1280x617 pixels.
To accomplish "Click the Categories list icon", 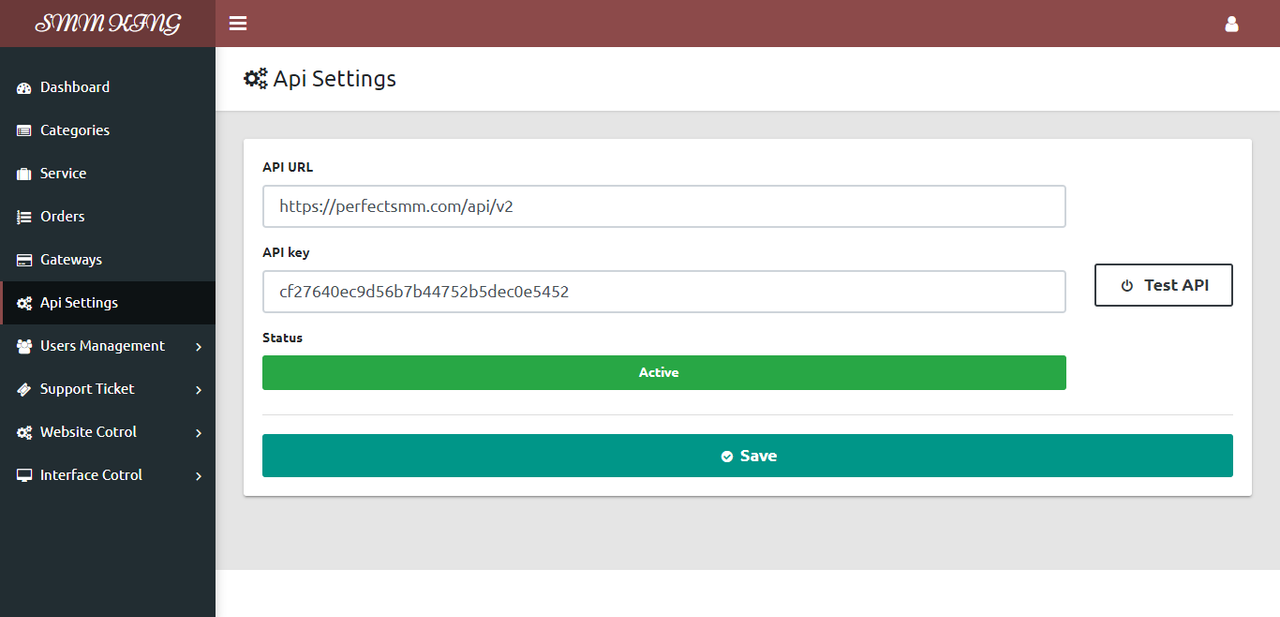I will 24,131.
